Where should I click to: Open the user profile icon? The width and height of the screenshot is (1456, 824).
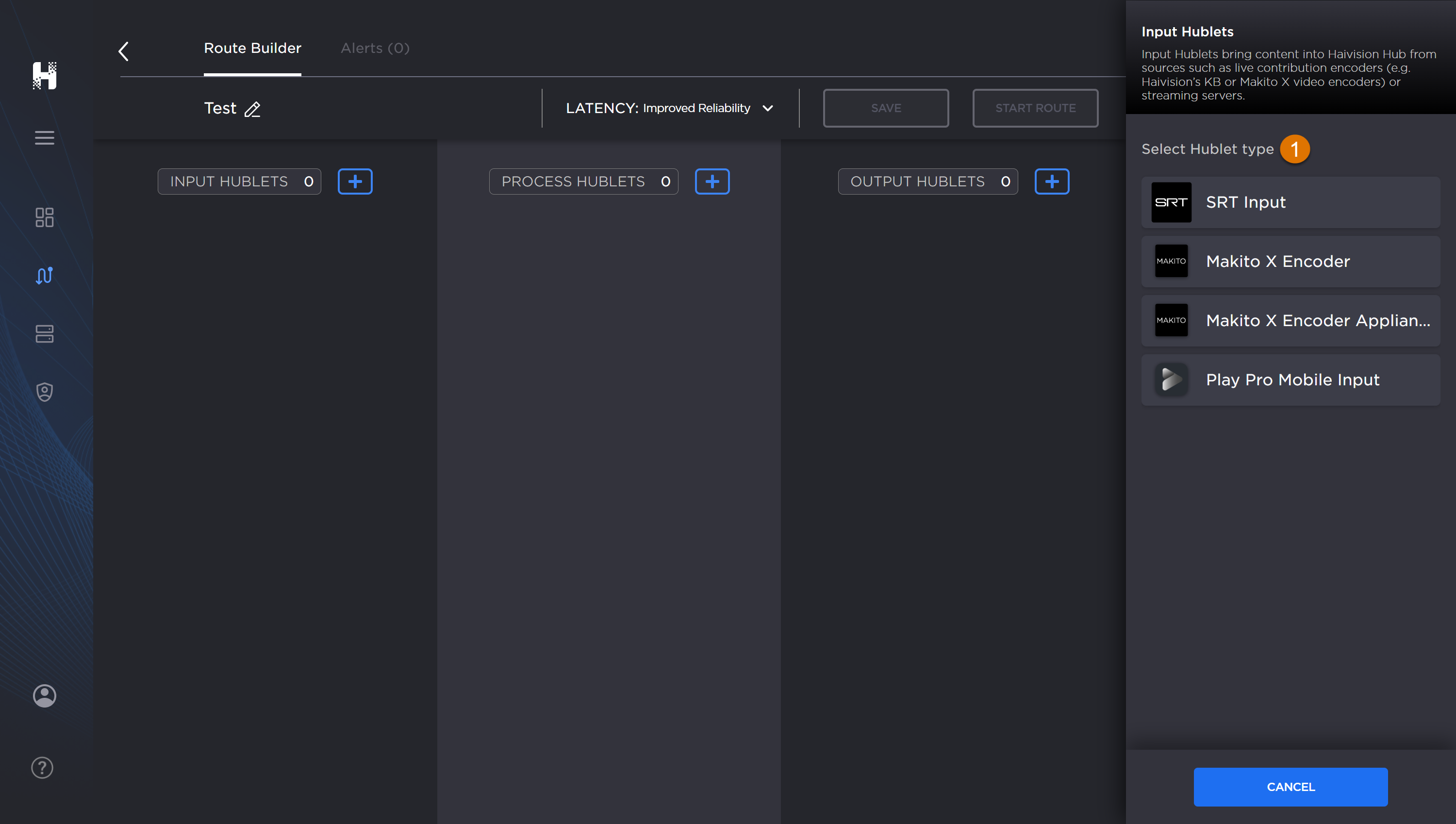45,695
